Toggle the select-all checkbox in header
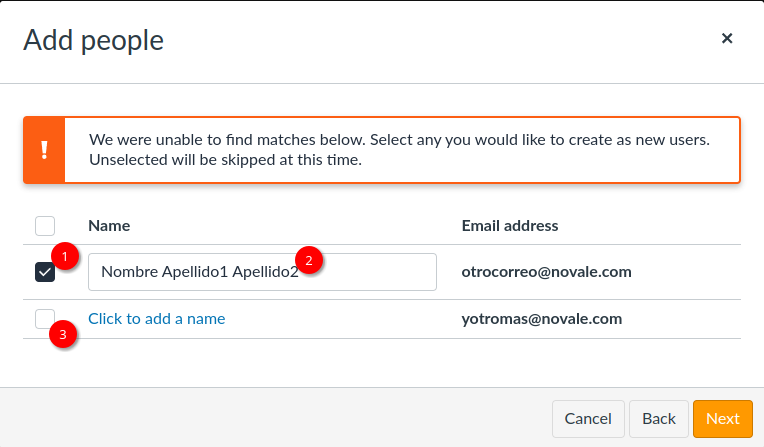This screenshot has width=764, height=447. [x=45, y=226]
